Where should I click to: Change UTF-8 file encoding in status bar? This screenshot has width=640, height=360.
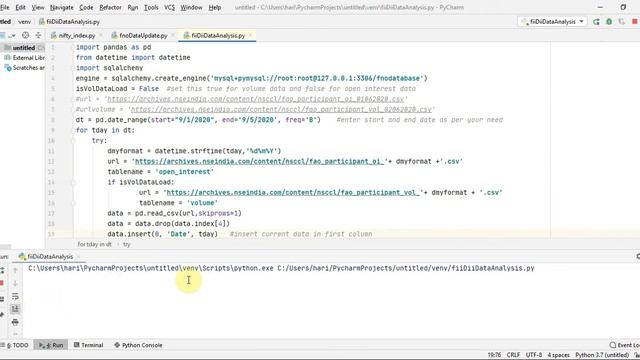(x=534, y=355)
